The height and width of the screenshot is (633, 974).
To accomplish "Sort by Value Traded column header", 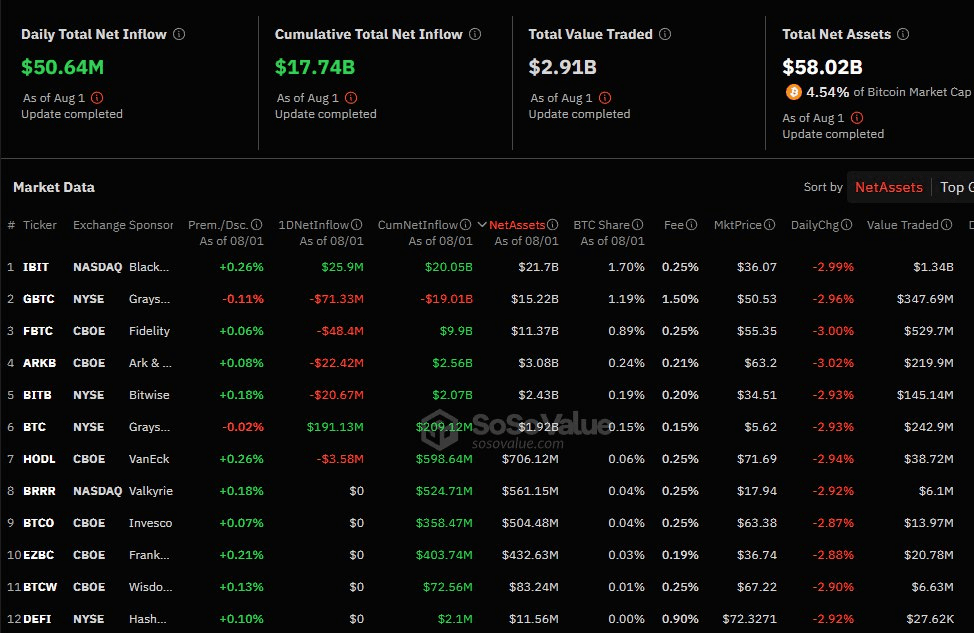I will point(903,225).
